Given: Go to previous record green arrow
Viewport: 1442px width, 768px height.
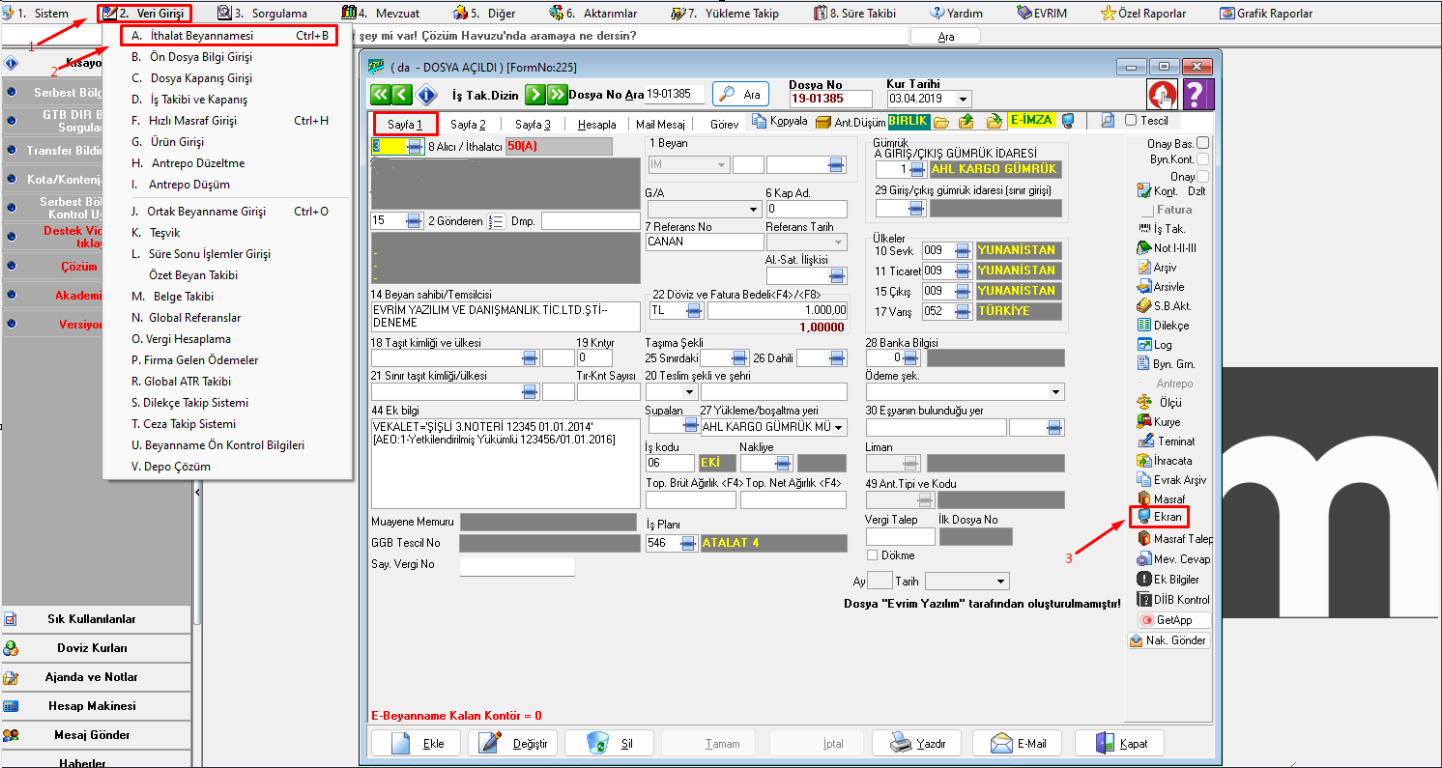Looking at the screenshot, I should [x=402, y=94].
